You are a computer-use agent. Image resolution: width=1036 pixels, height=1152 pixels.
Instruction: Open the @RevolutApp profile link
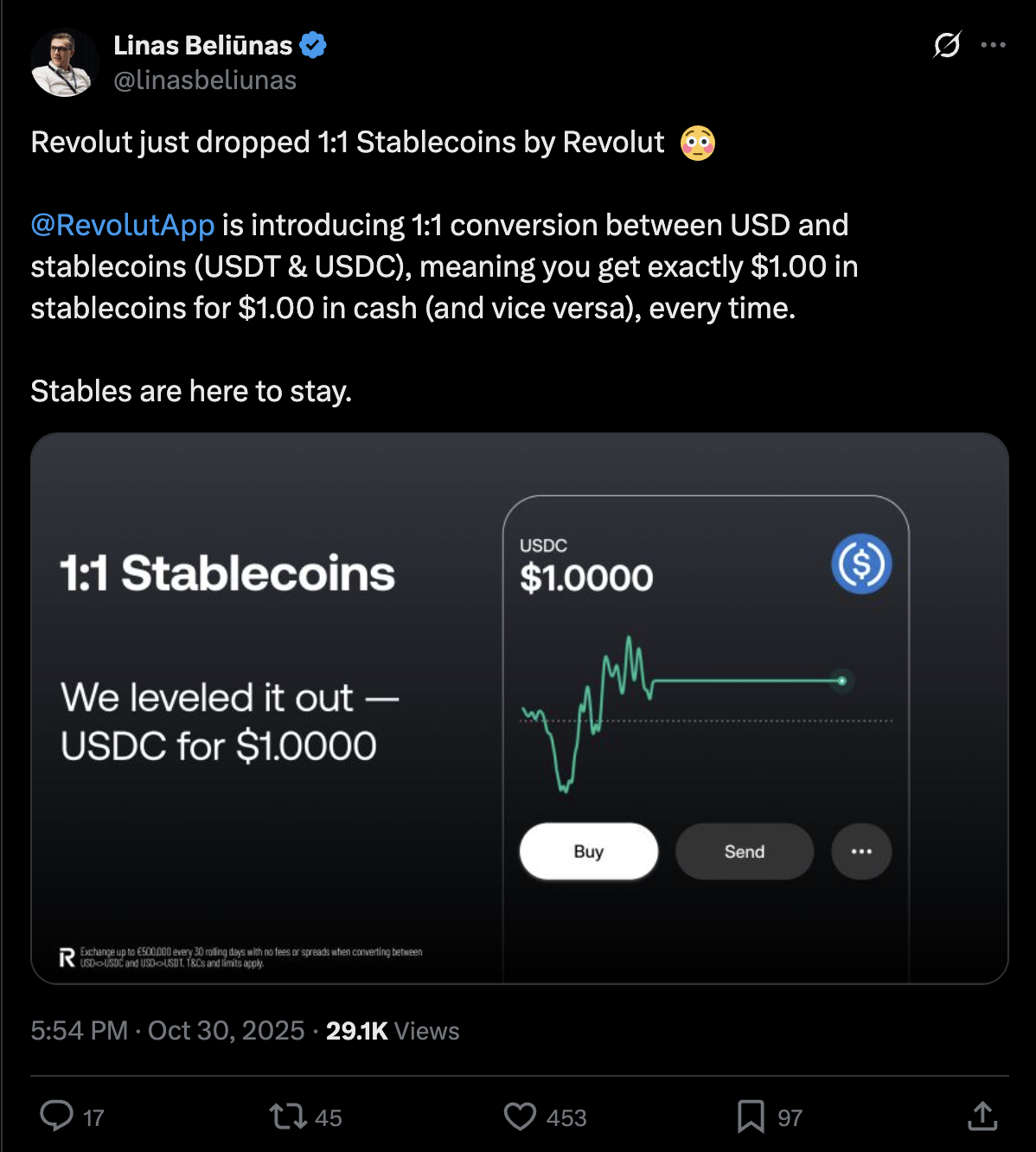121,225
